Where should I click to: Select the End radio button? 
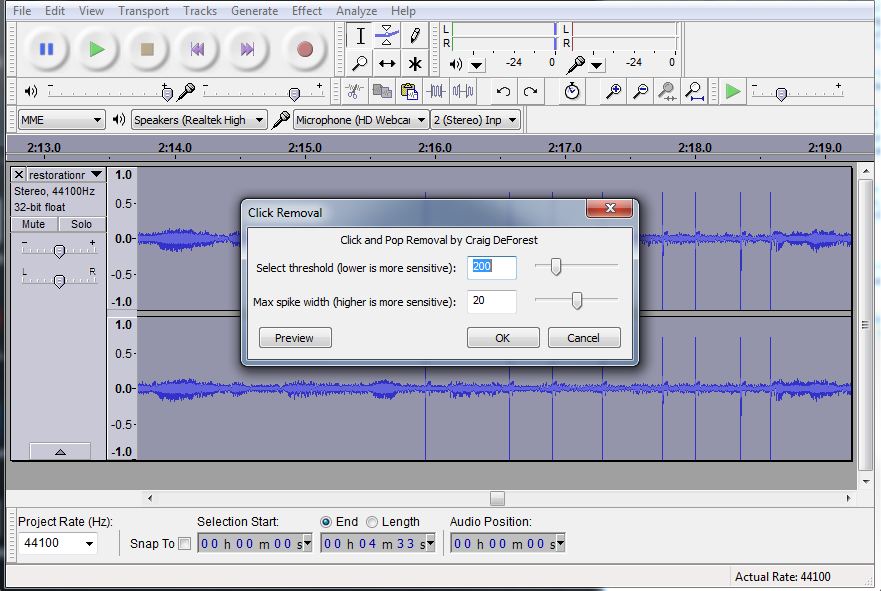pyautogui.click(x=326, y=522)
